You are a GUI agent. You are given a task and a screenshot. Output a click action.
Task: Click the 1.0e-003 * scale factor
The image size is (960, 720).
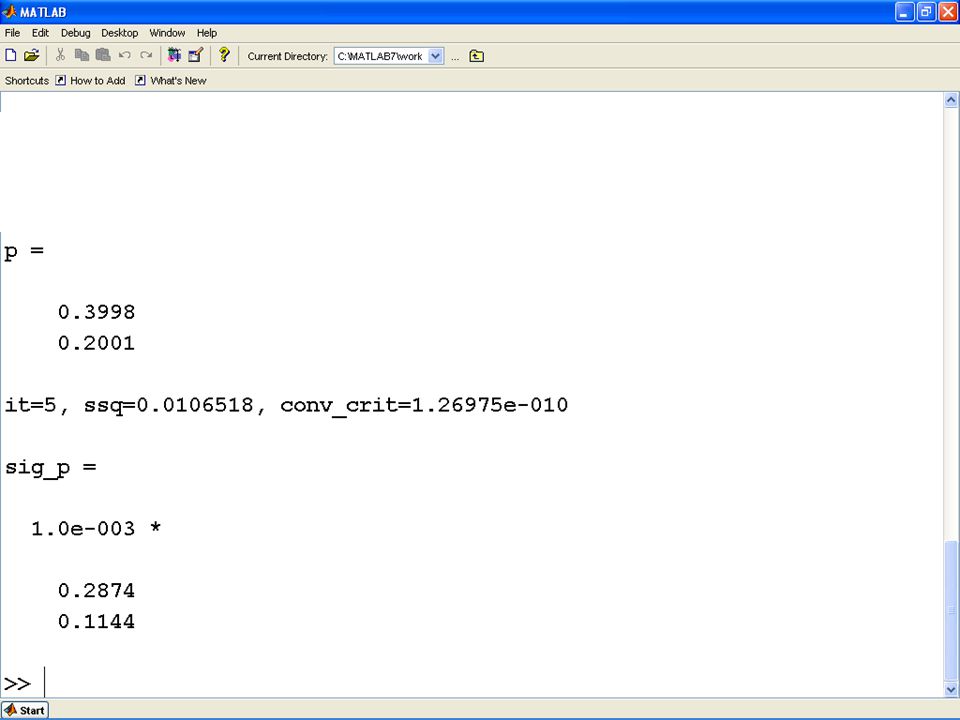pyautogui.click(x=96, y=528)
